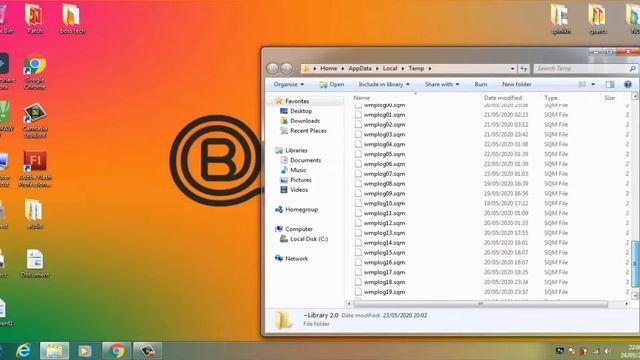
Task: Click the Forward navigation arrow in Explorer
Action: point(287,68)
